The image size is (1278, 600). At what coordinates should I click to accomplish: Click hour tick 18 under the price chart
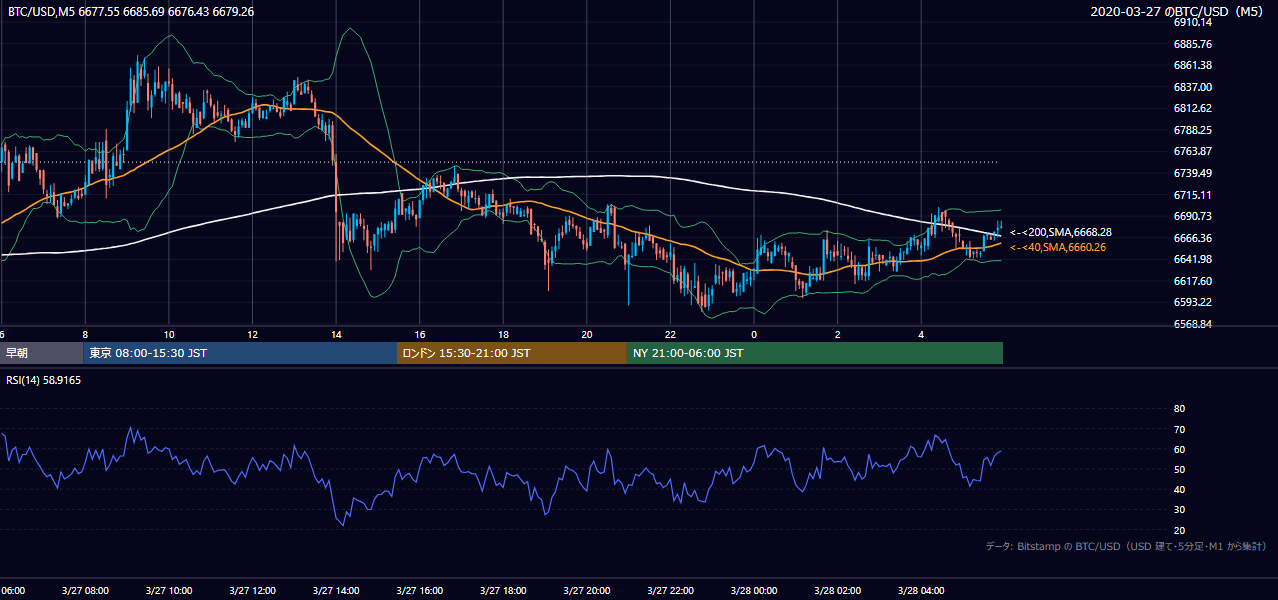tap(503, 335)
